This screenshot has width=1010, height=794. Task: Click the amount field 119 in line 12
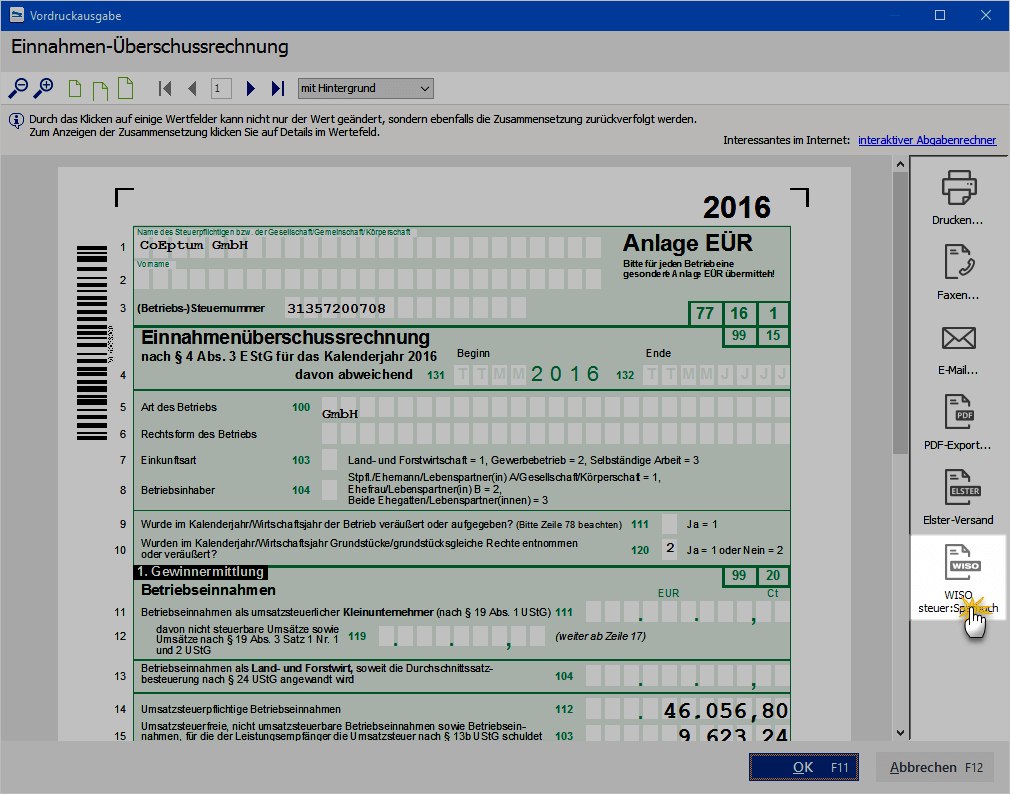[x=462, y=636]
